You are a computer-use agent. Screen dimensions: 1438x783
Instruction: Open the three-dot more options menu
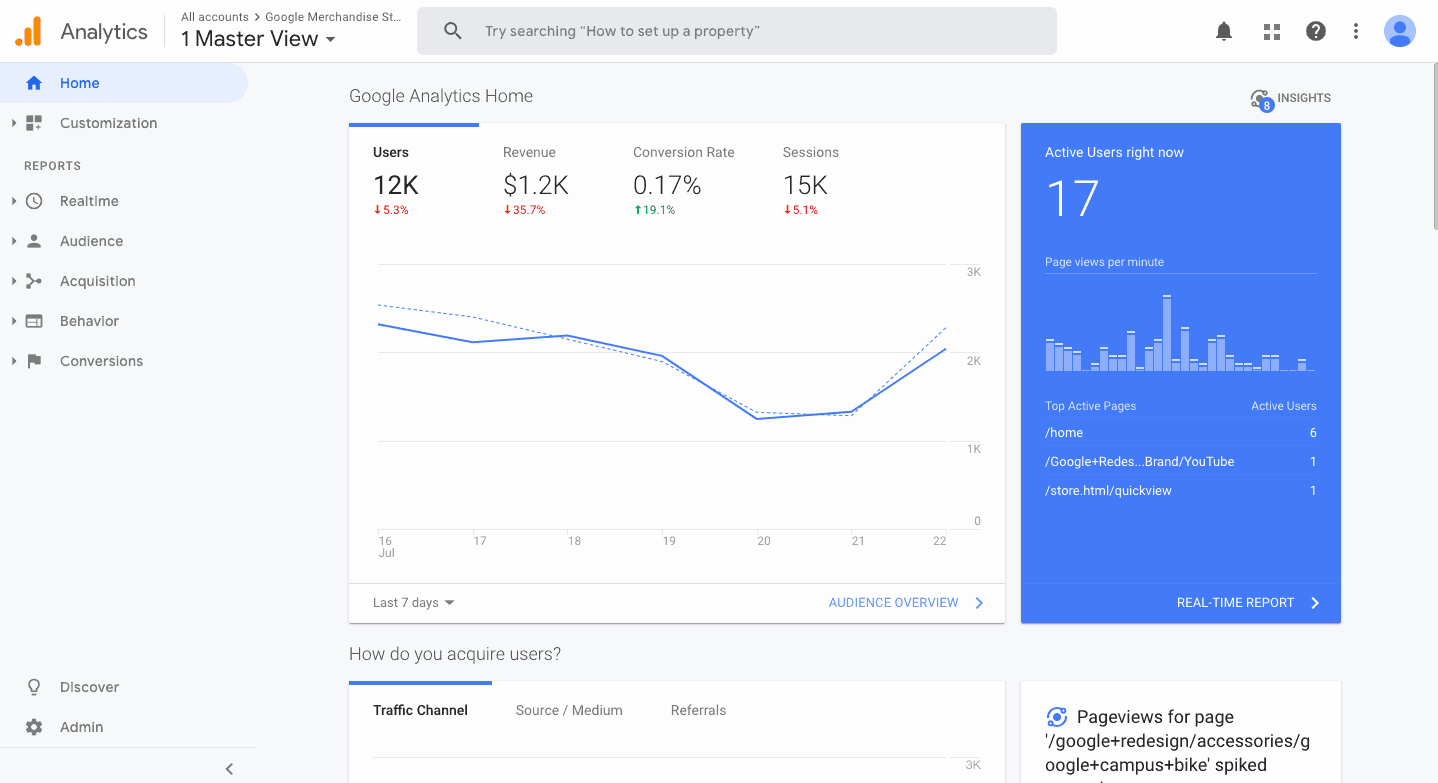(x=1356, y=32)
